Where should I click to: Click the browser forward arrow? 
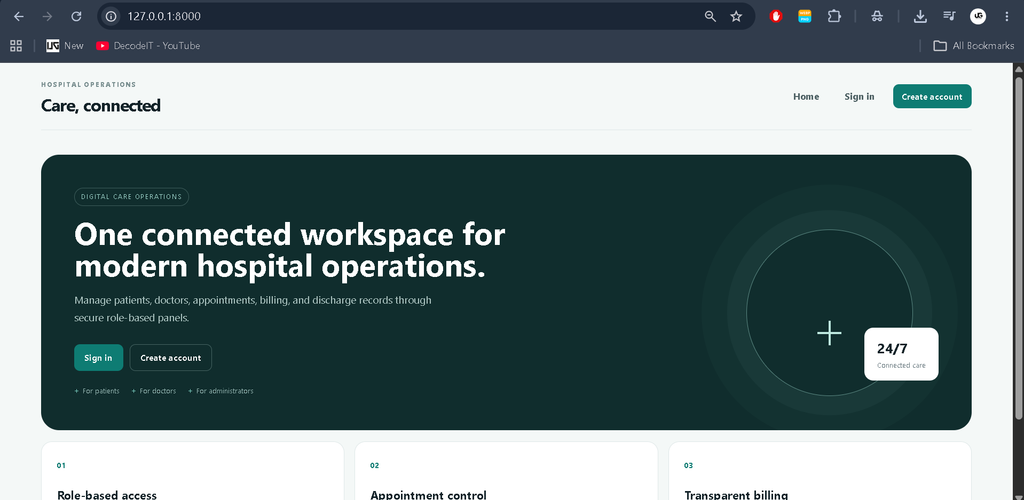coord(47,16)
